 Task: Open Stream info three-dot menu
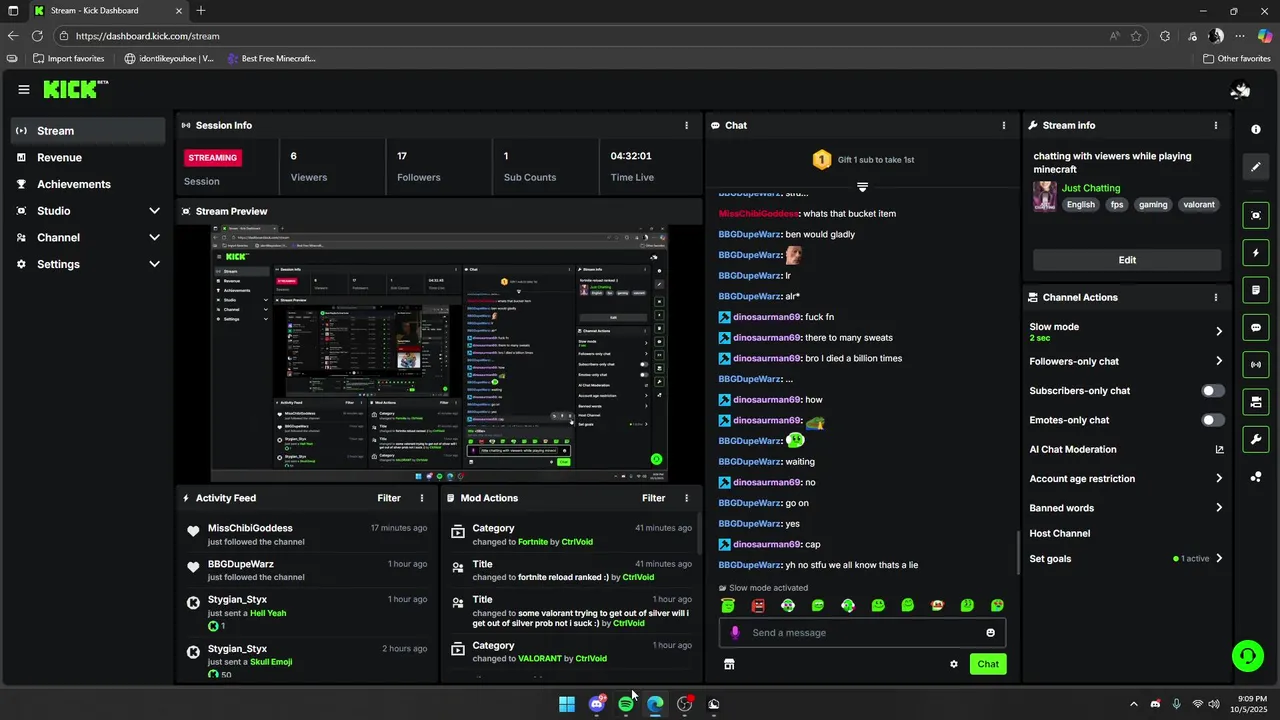pyautogui.click(x=1216, y=125)
